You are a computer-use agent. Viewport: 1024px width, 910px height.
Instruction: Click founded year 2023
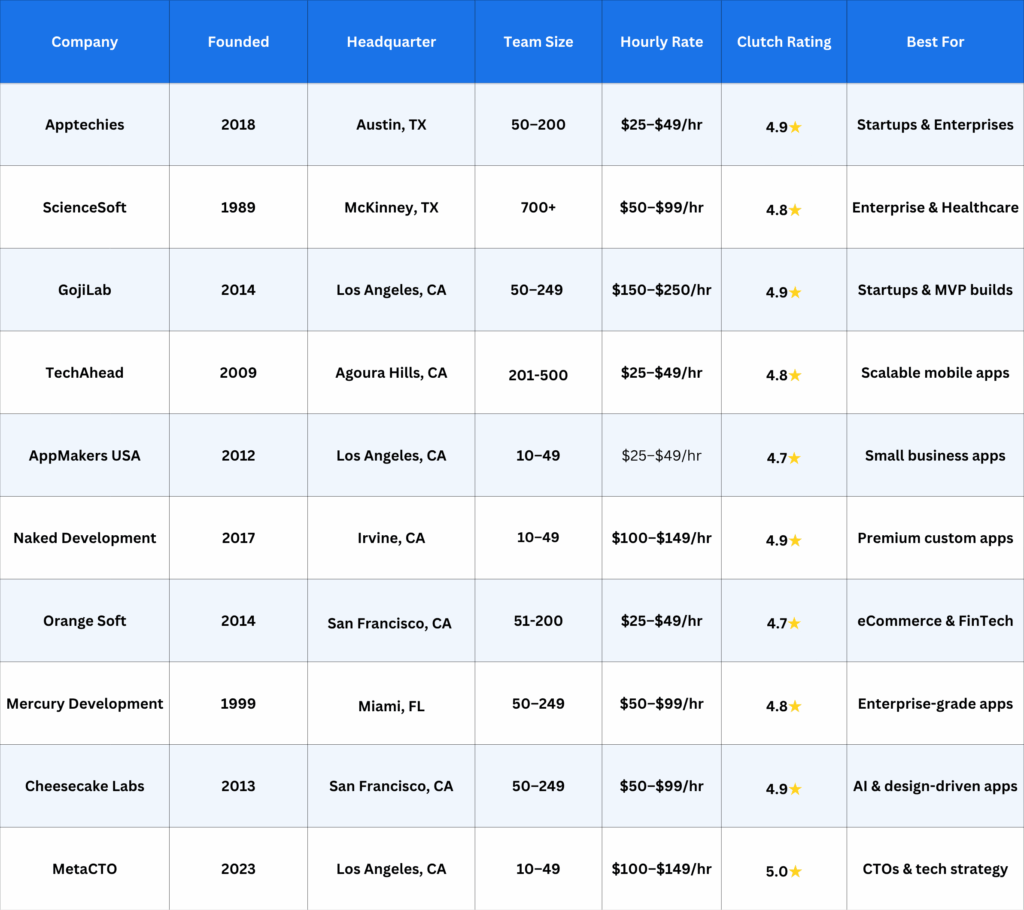238,869
